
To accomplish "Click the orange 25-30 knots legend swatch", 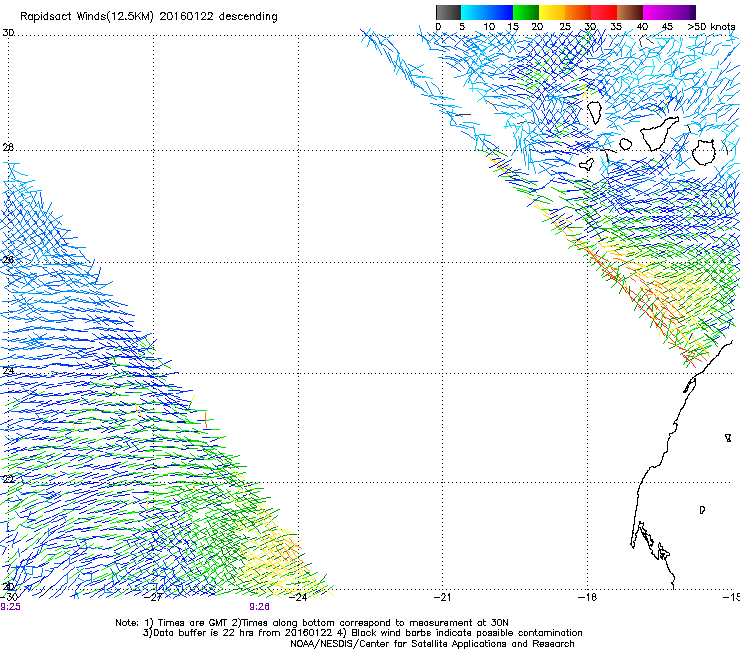I will tap(578, 12).
